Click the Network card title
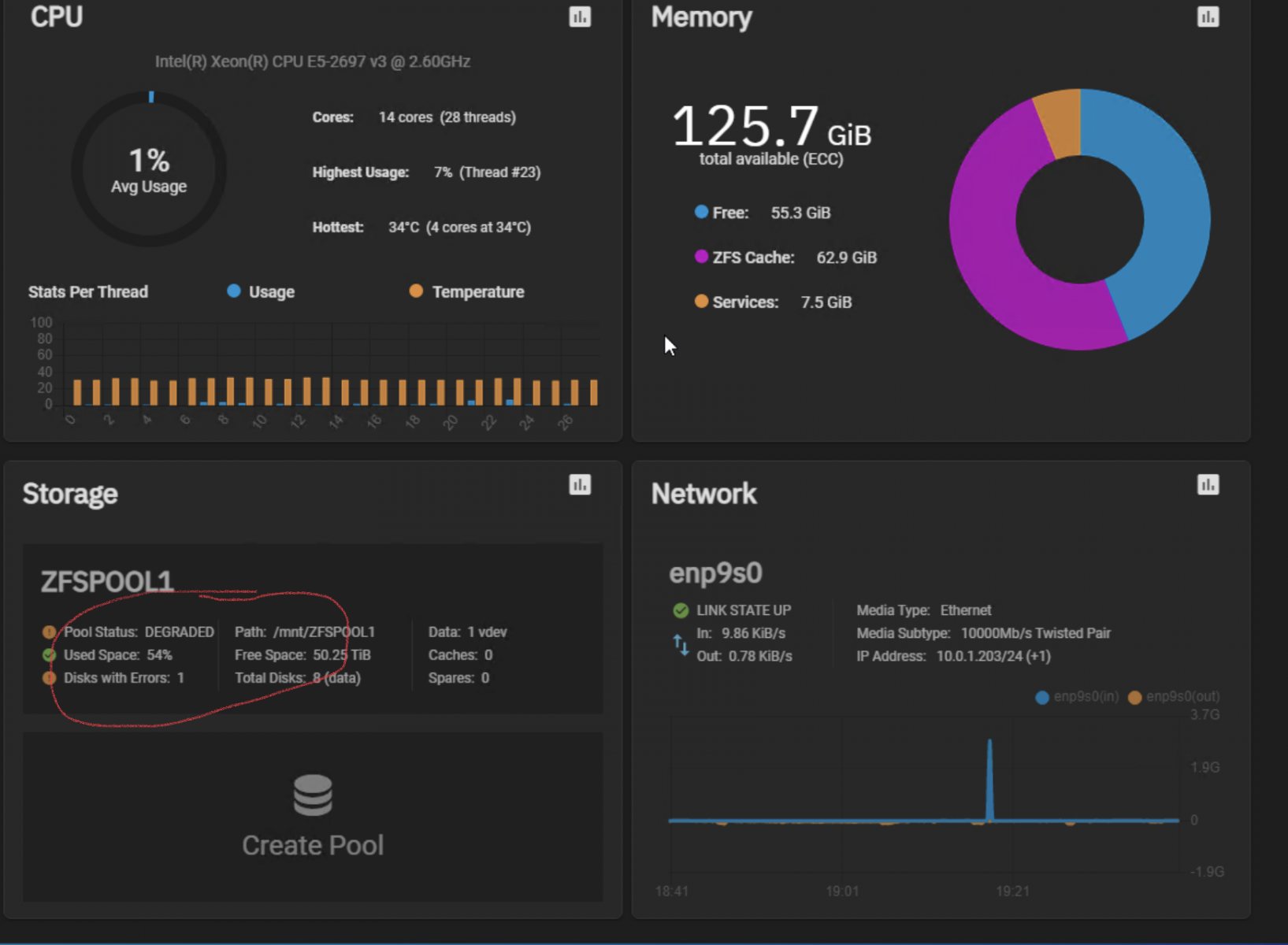 coord(703,494)
